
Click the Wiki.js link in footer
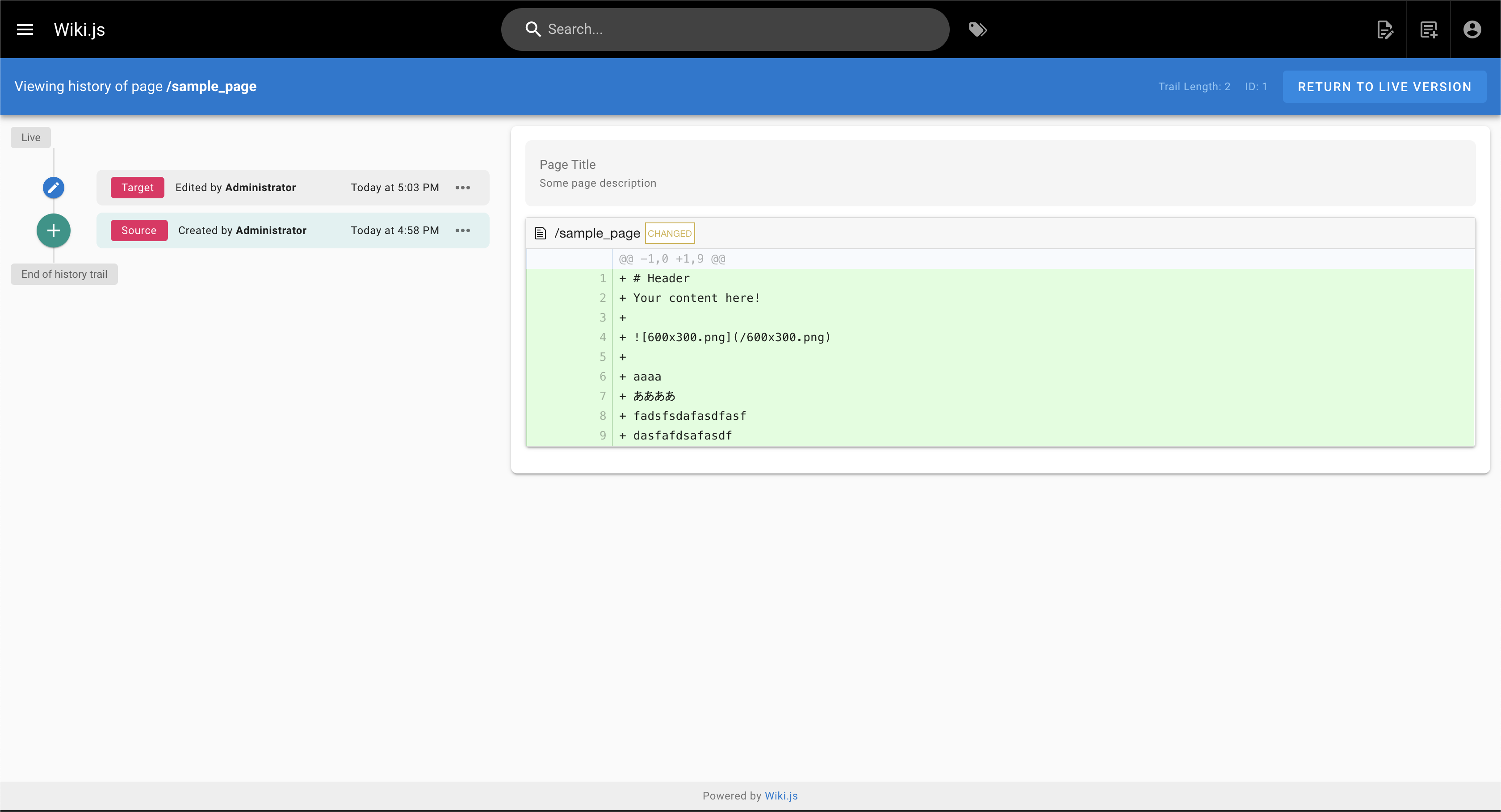click(781, 795)
